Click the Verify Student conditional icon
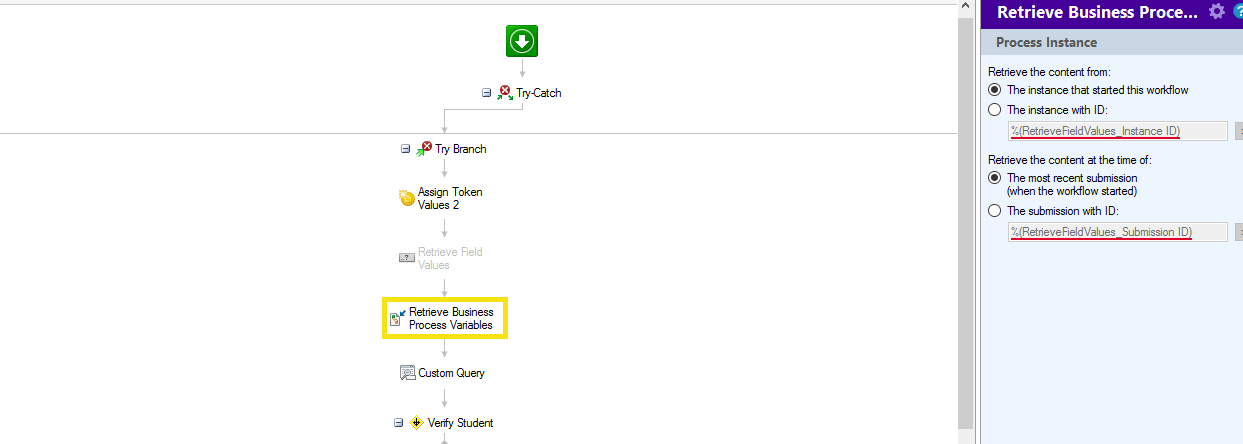 coord(417,423)
